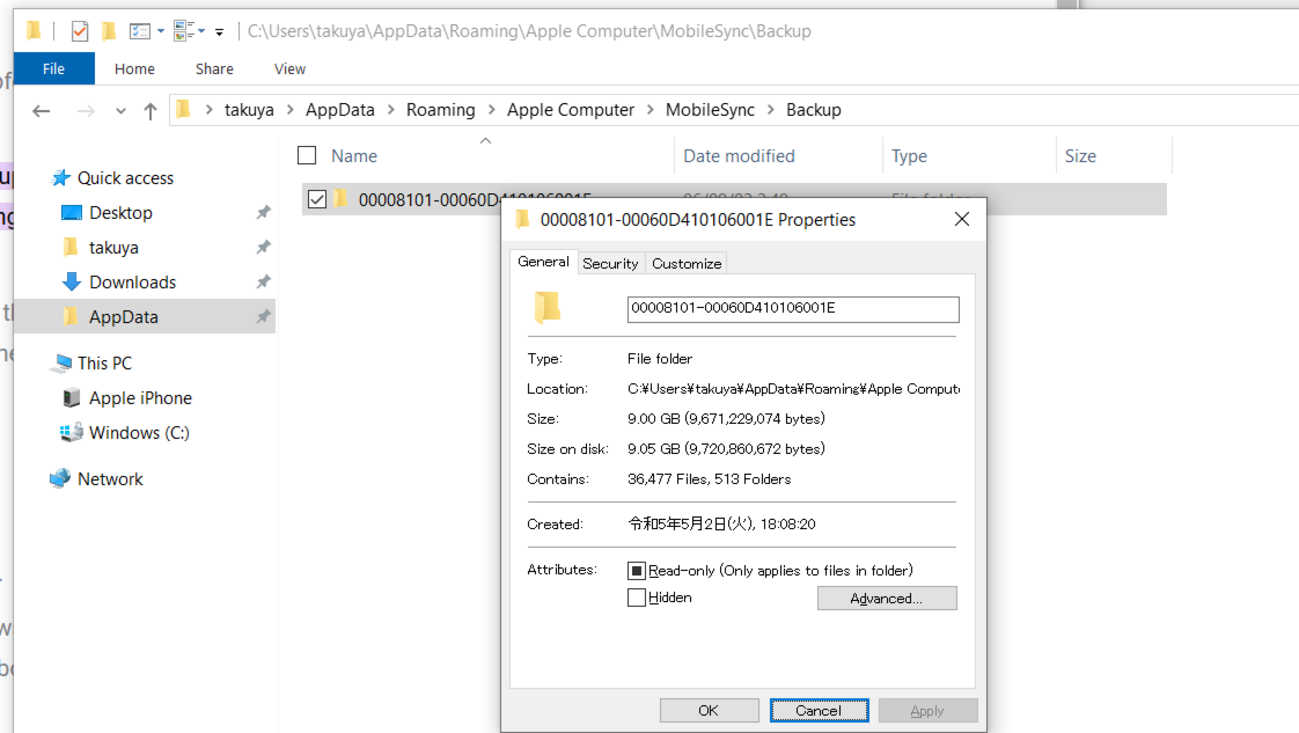The height and width of the screenshot is (733, 1299).
Task: Open the Recent locations dropdown chevron
Action: 121,111
